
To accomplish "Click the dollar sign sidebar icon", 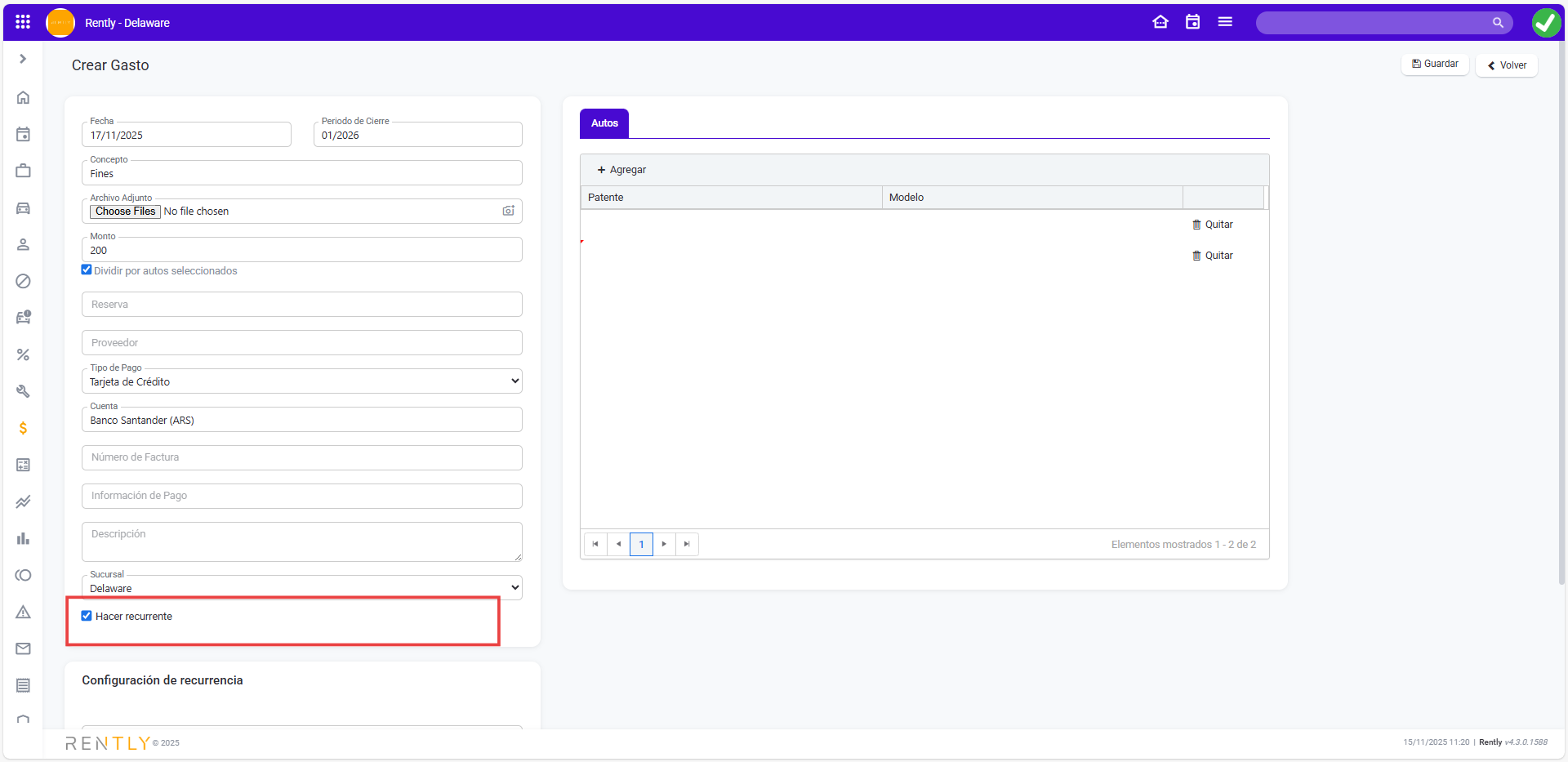I will click(x=23, y=428).
